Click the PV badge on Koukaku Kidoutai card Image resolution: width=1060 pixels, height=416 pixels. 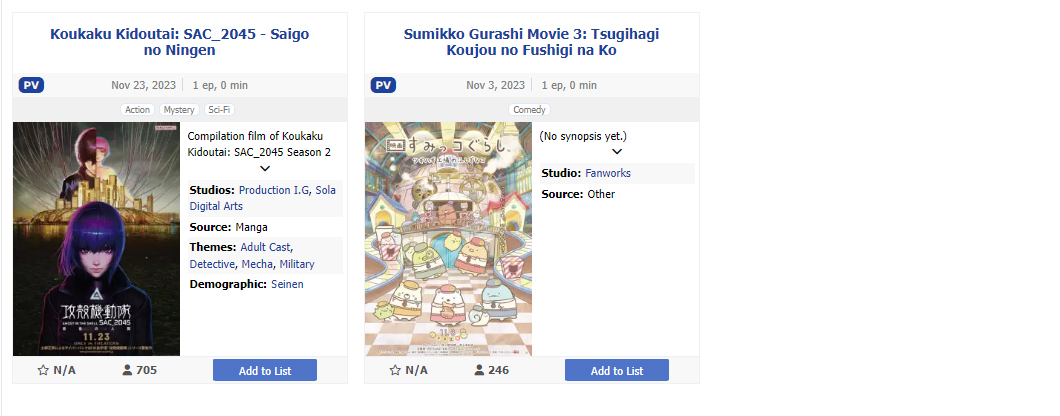tap(31, 85)
